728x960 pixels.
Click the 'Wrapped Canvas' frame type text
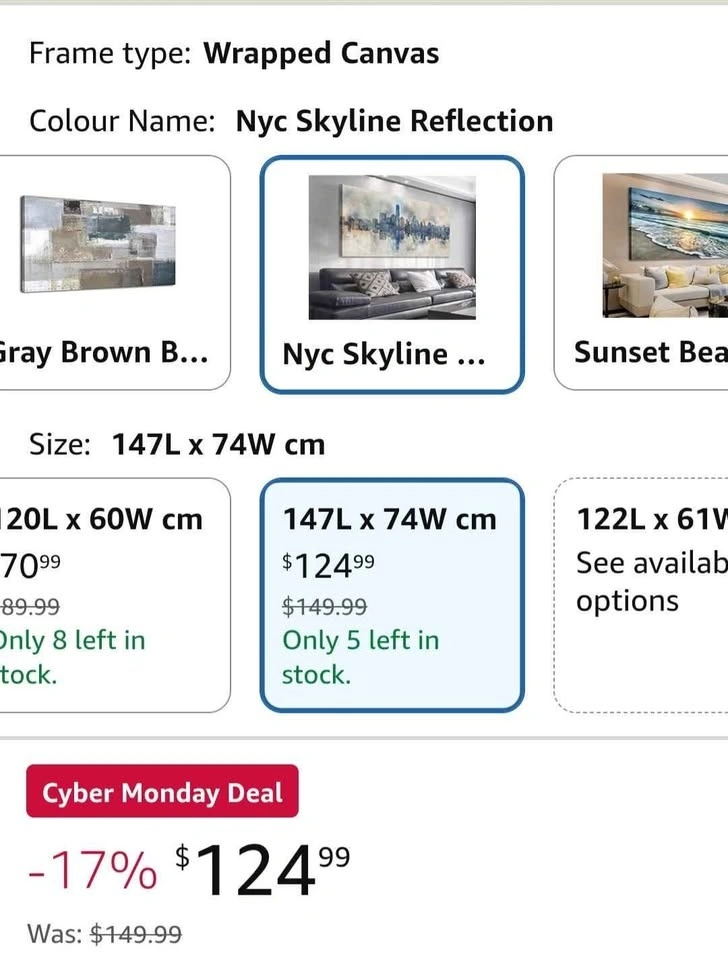[x=321, y=53]
